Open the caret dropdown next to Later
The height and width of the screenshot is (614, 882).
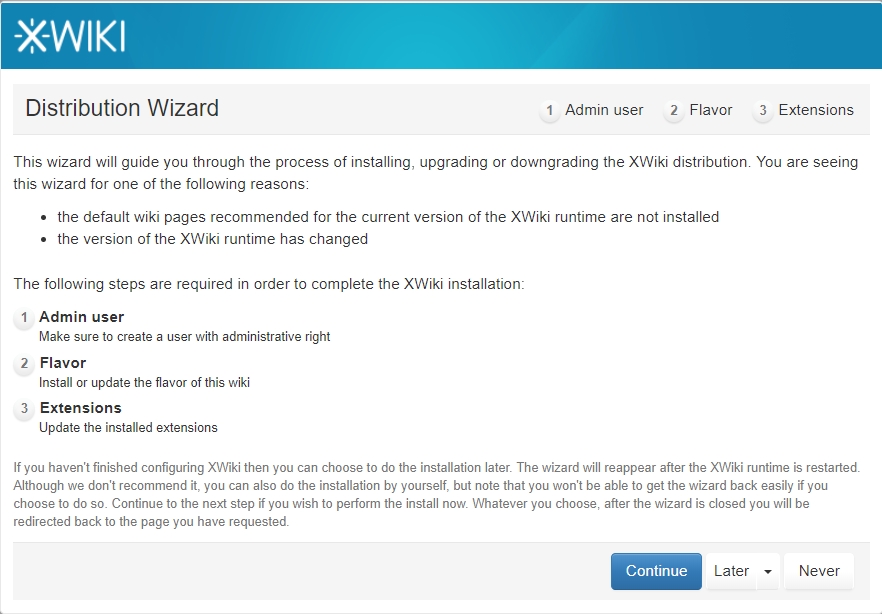767,572
